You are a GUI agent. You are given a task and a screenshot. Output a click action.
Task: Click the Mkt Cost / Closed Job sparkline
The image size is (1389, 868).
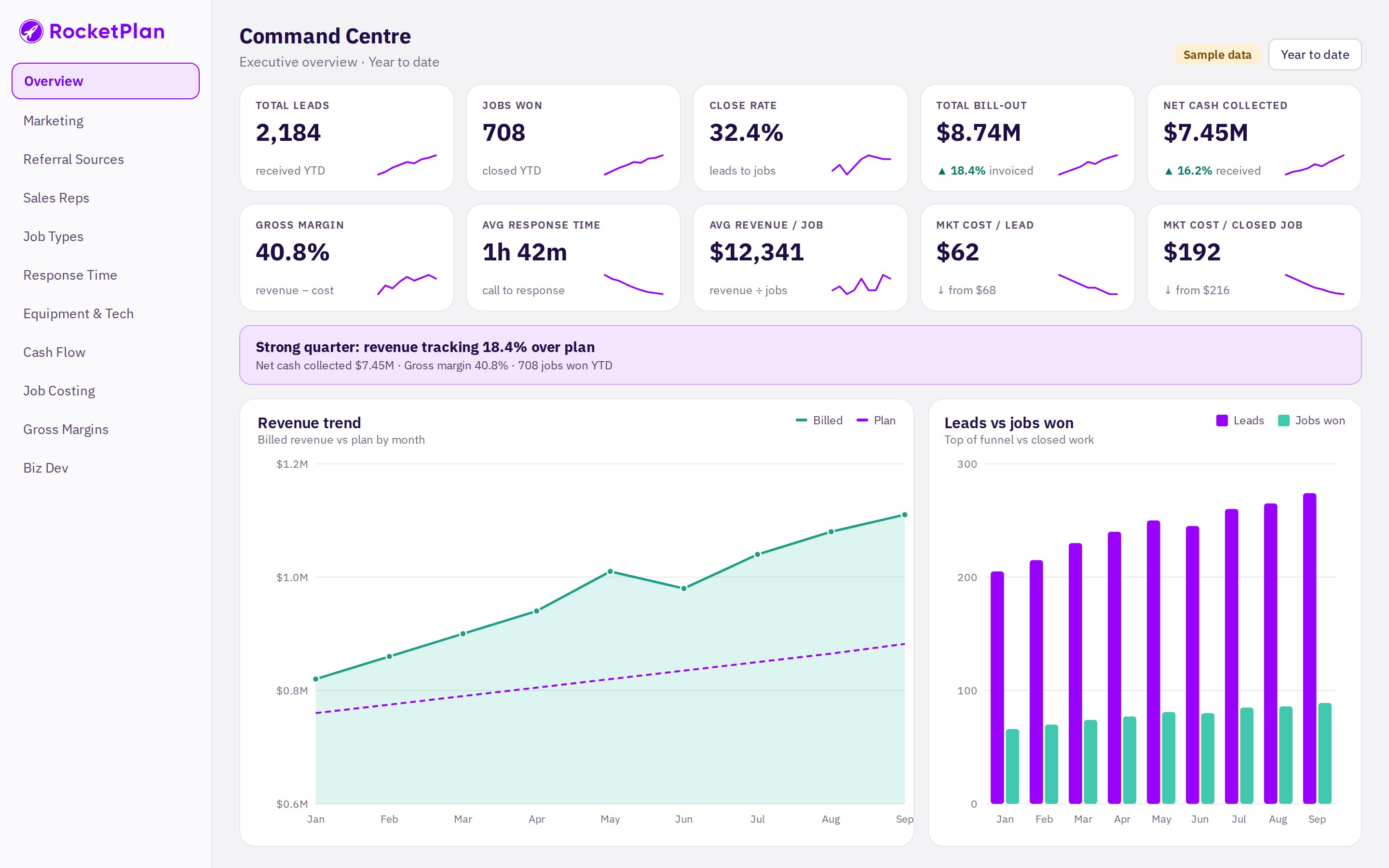1314,284
